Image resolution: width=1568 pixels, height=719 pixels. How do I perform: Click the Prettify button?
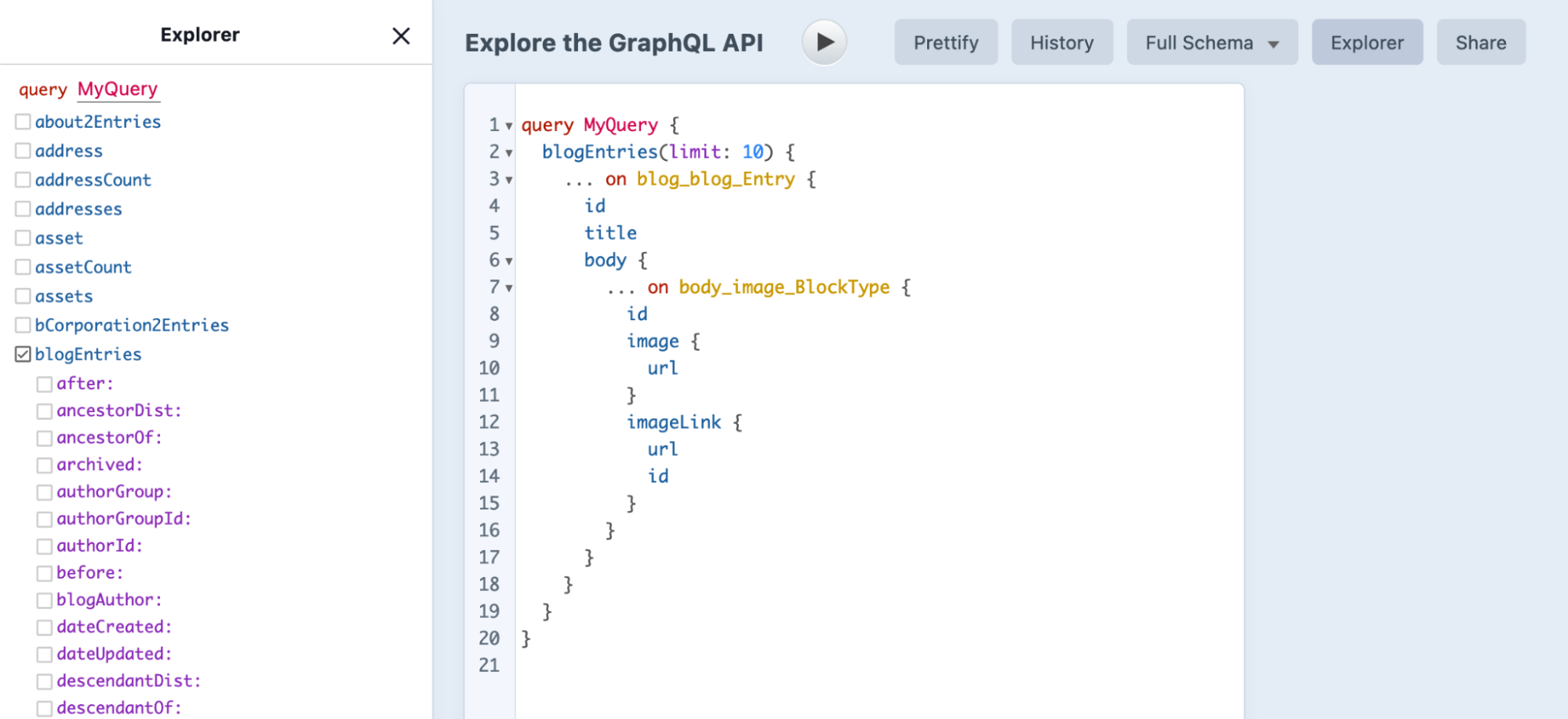946,42
